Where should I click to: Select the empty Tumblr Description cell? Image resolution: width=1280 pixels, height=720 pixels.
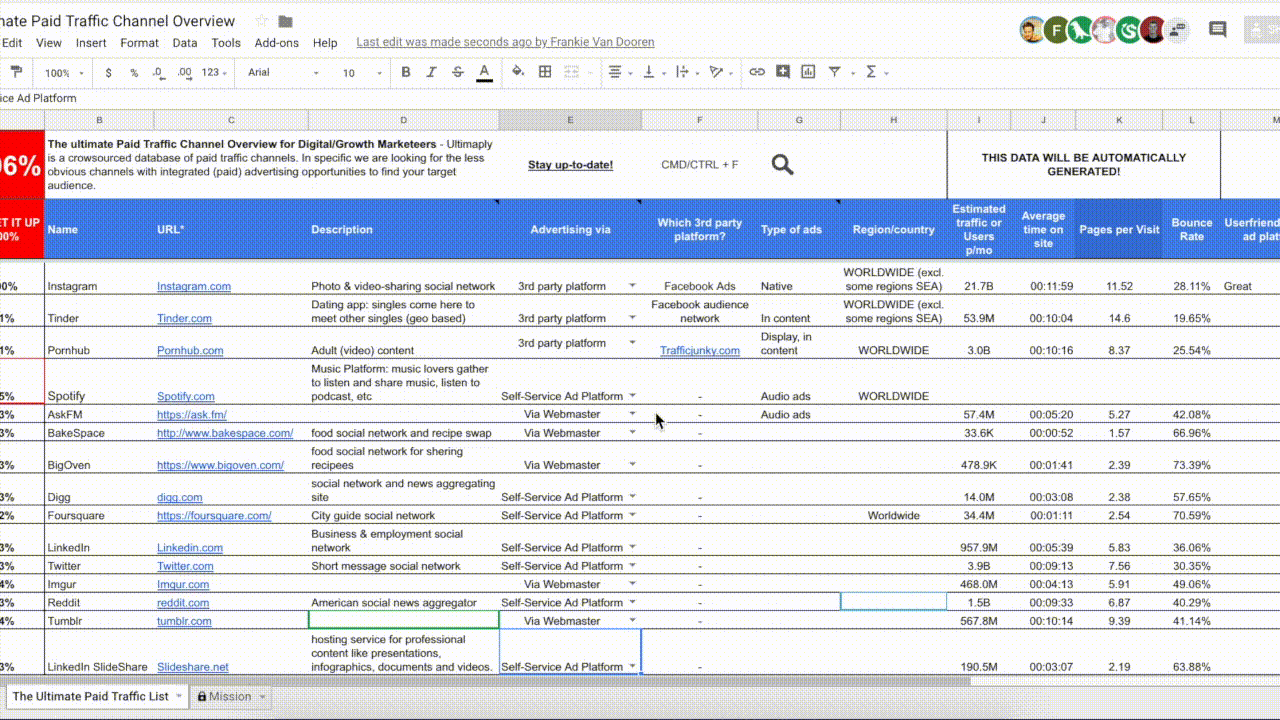click(404, 621)
